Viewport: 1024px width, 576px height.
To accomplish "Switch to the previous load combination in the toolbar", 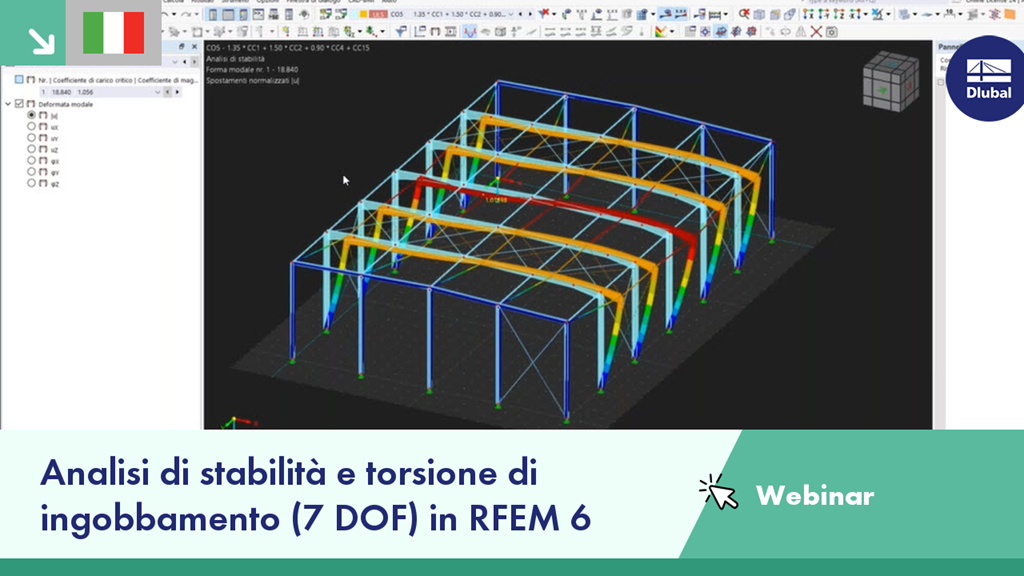I will point(520,14).
